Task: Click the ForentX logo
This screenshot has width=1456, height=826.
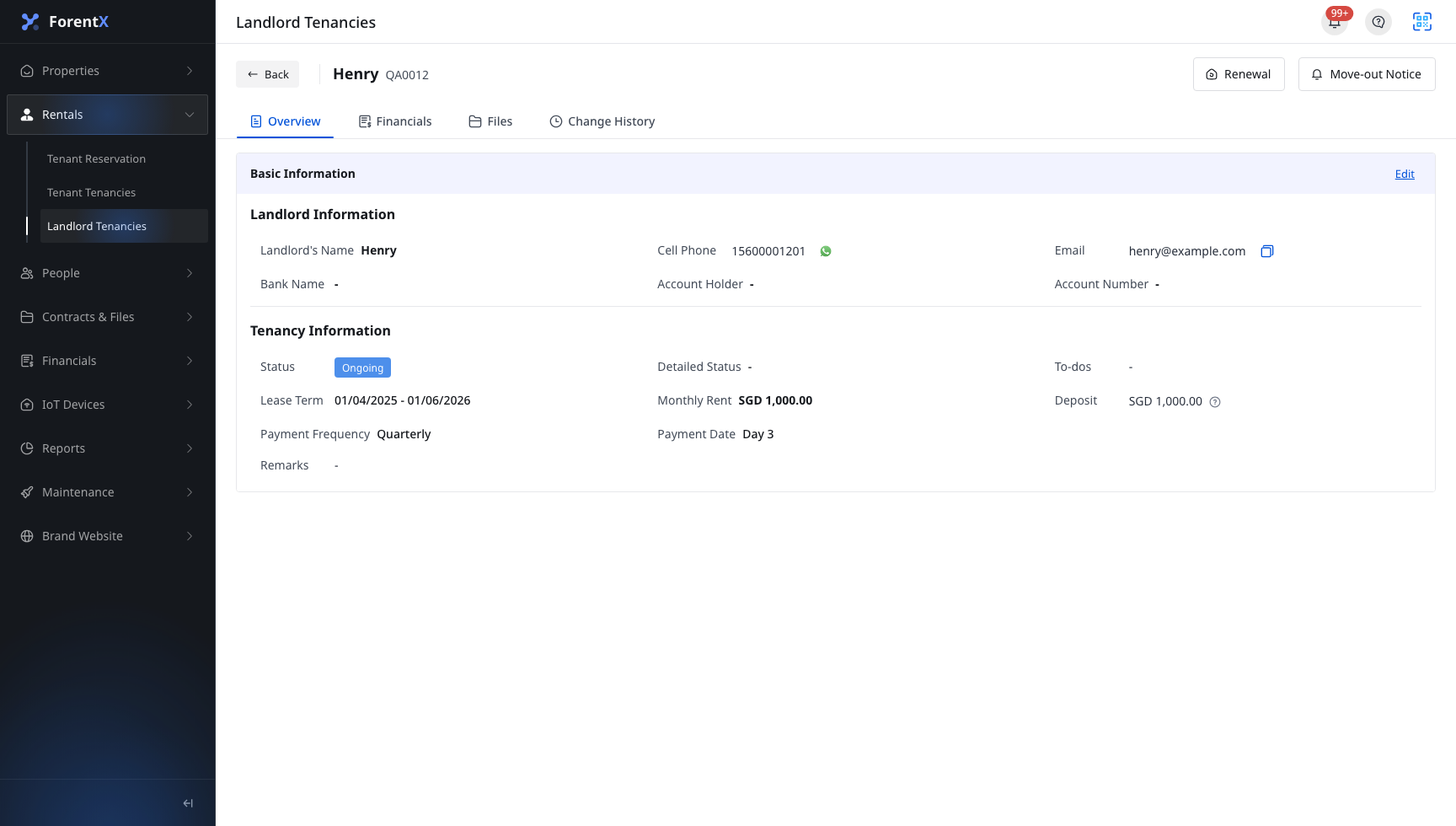Action: (65, 22)
